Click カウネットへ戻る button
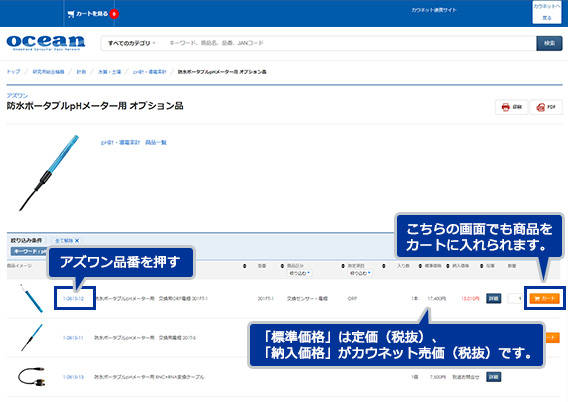The image size is (568, 402). click(547, 12)
